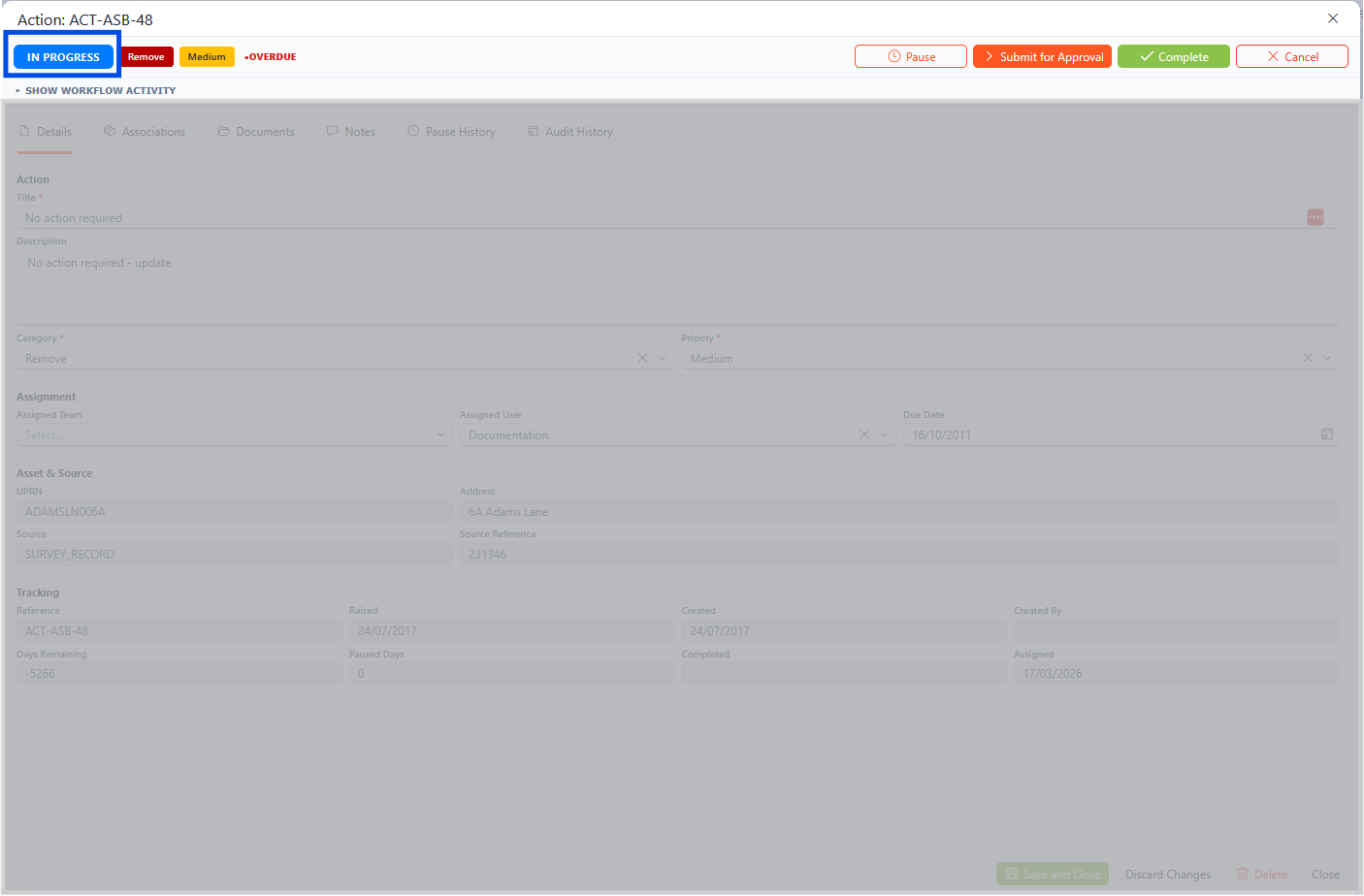Clear the Category field with X icon
Viewport: 1364px width, 896px height.
point(642,359)
